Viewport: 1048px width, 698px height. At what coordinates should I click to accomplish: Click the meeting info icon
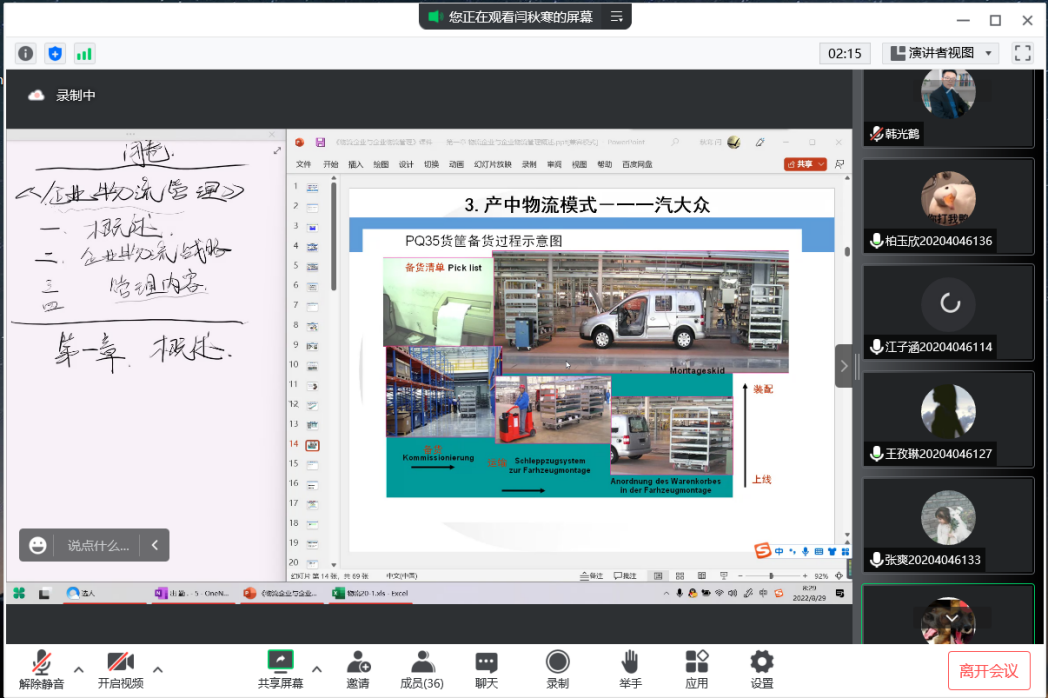[26, 53]
